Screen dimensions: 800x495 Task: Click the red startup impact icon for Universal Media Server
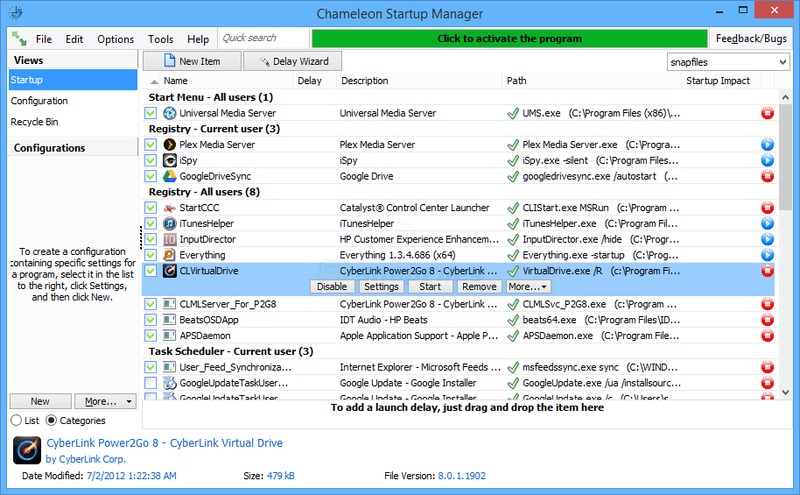pyautogui.click(x=767, y=113)
